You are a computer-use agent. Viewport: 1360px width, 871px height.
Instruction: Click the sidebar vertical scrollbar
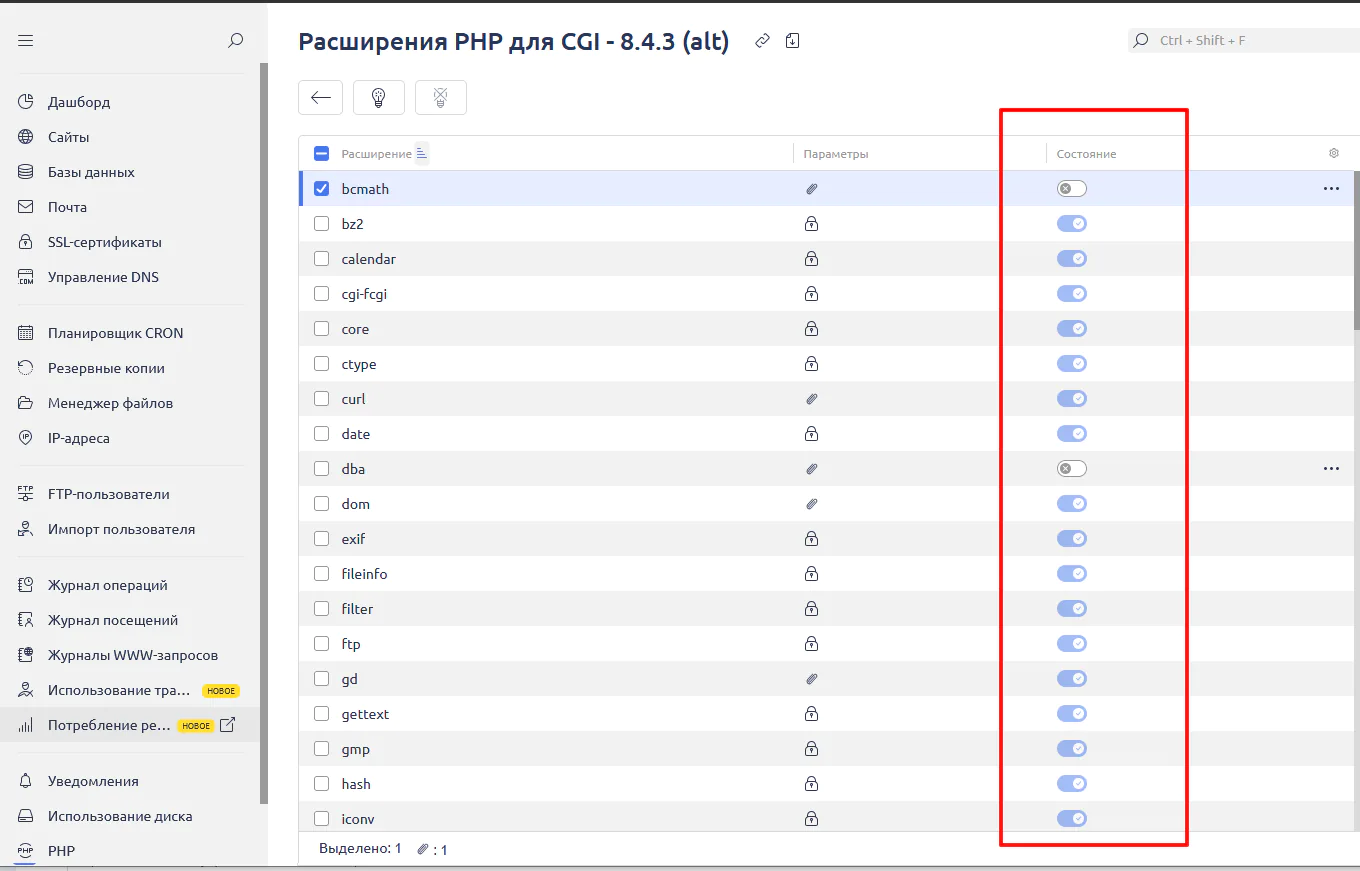point(264,433)
